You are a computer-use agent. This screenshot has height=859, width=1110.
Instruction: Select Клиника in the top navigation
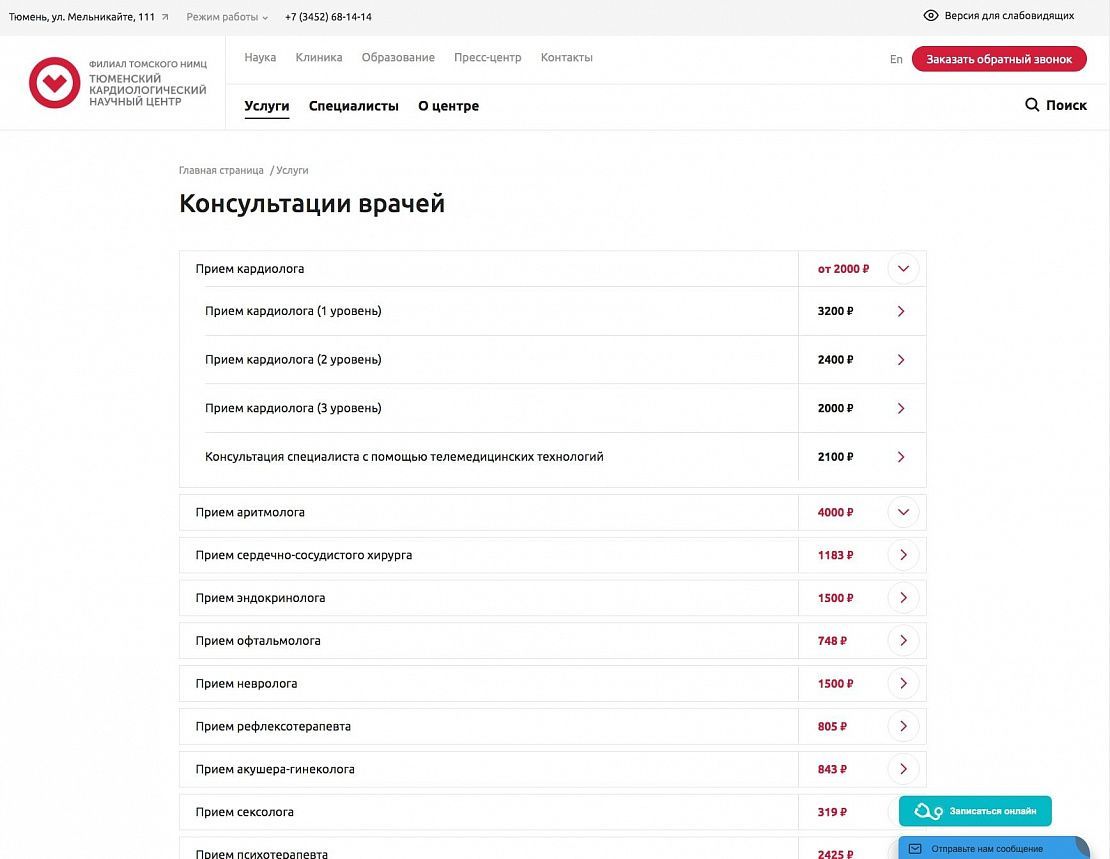coord(319,58)
